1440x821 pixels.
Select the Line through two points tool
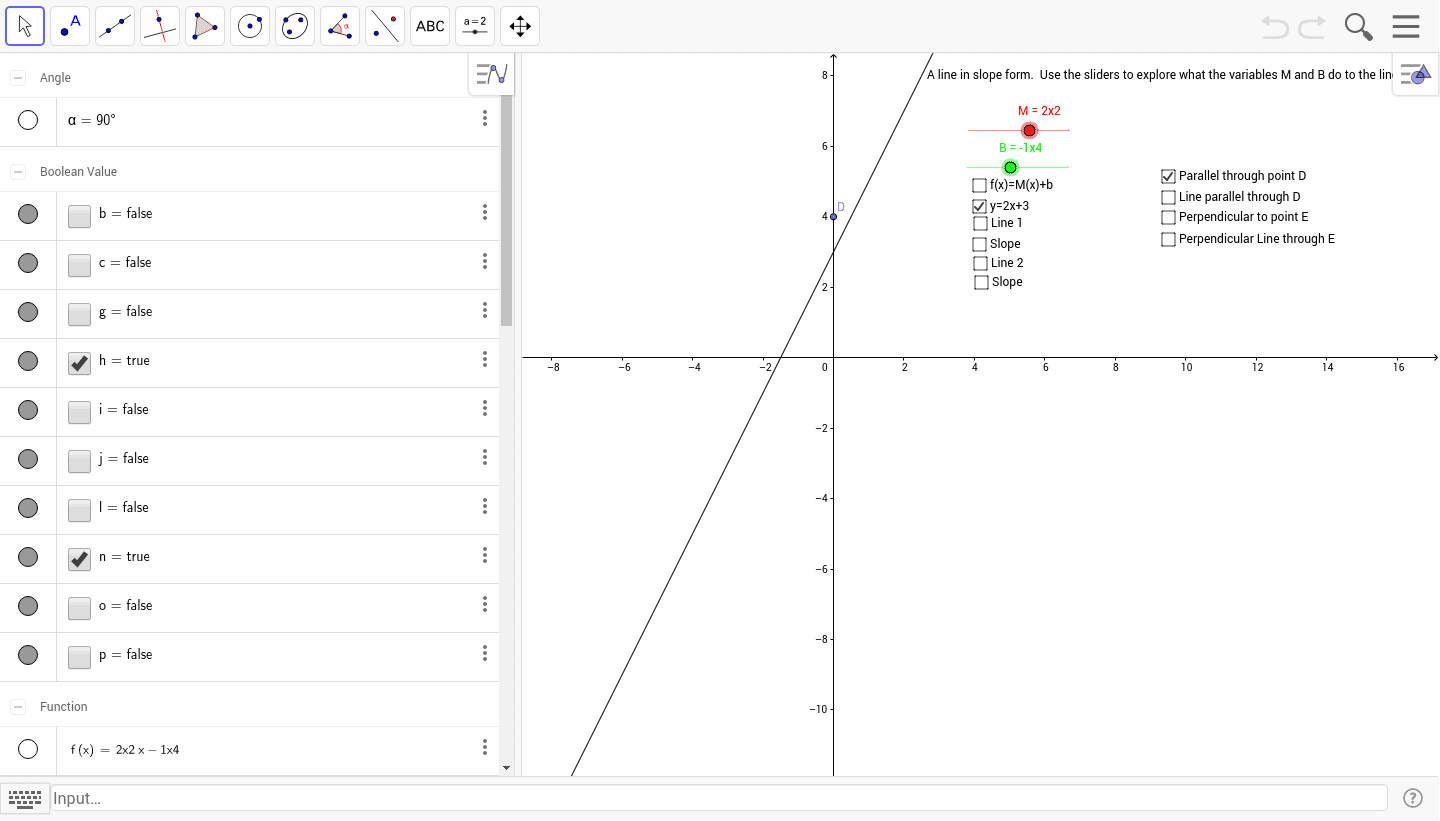pos(115,26)
